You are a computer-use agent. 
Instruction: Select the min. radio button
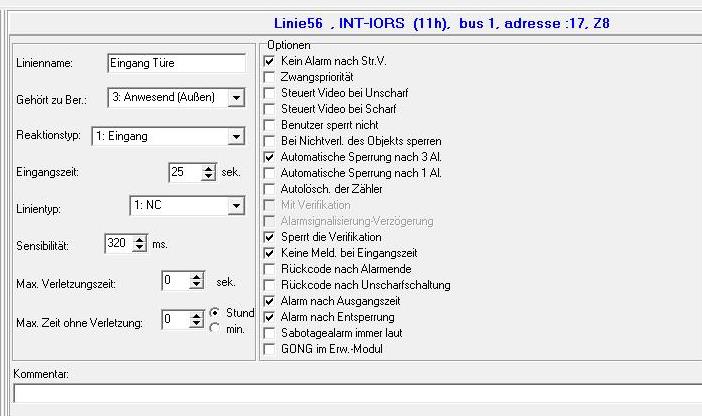coord(215,329)
